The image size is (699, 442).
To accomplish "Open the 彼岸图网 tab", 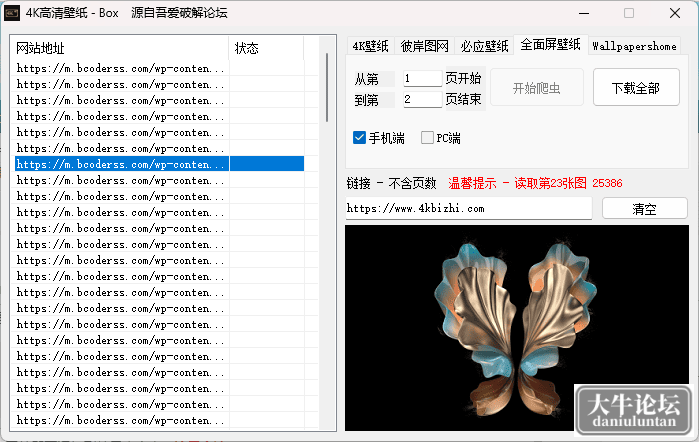I will [x=424, y=46].
